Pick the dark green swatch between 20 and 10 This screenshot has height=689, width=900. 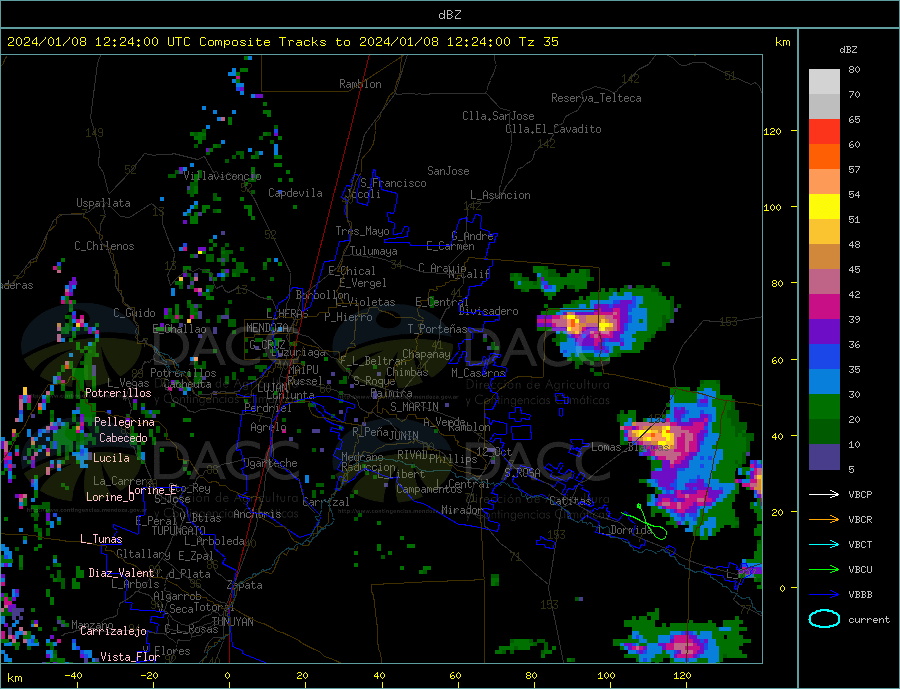coord(824,432)
